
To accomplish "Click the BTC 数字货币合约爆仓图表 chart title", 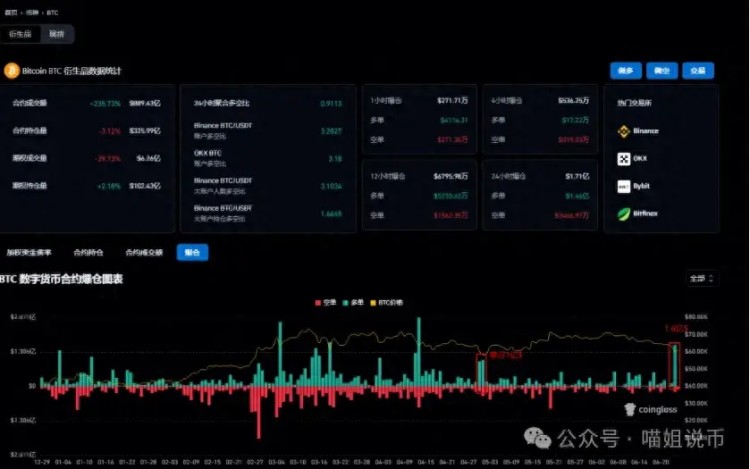I will point(61,279).
